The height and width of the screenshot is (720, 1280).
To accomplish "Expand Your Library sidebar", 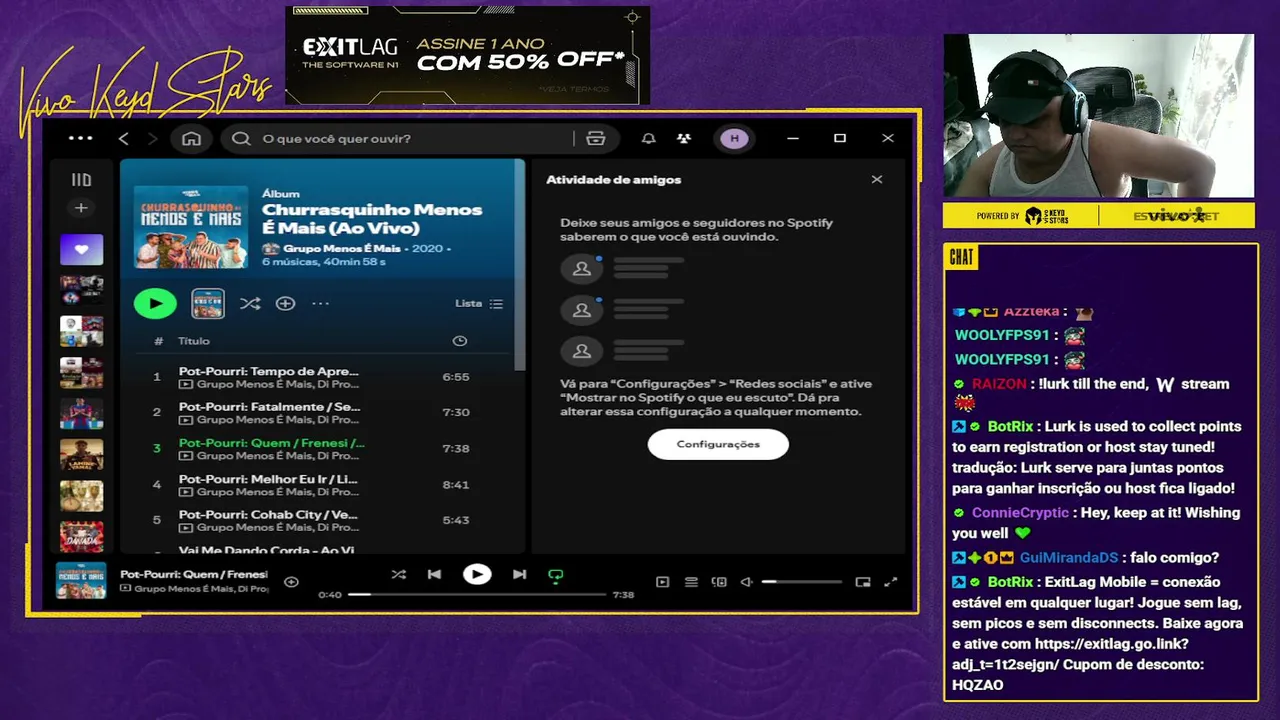I will (81, 180).
